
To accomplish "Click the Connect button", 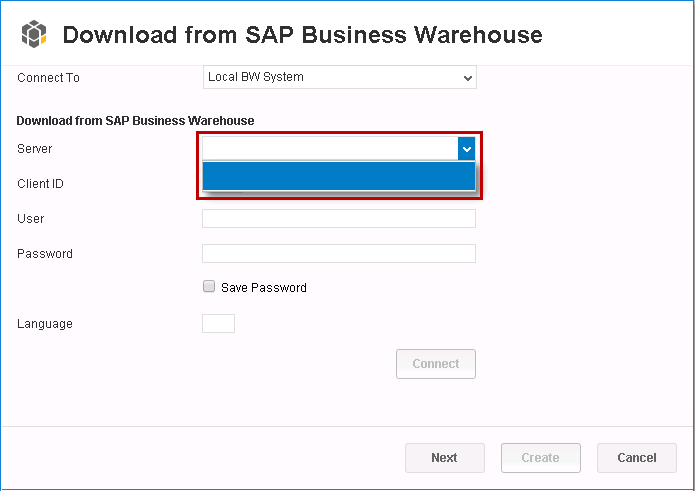I will point(436,364).
